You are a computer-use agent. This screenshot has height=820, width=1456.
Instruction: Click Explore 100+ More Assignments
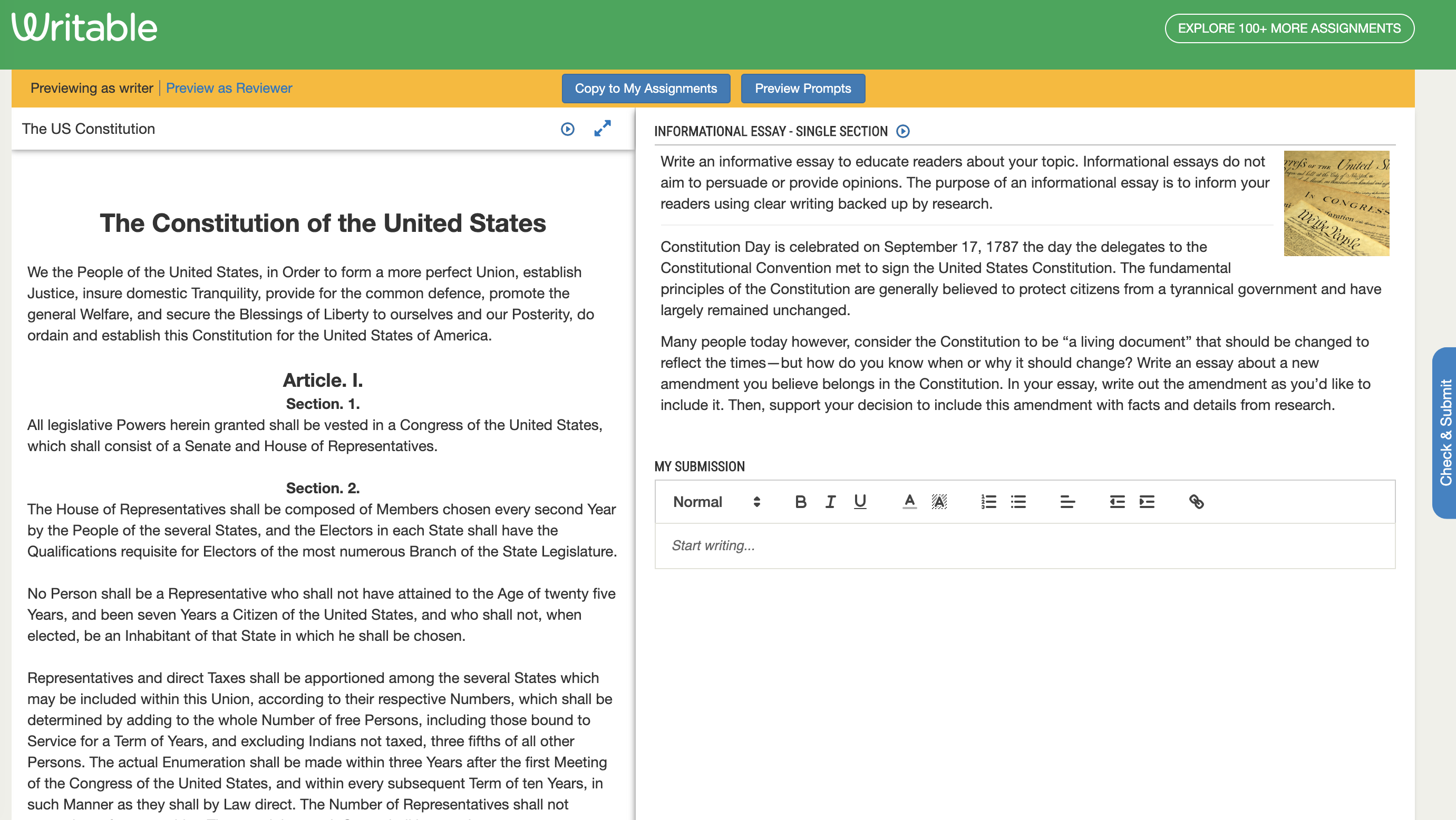click(x=1289, y=28)
